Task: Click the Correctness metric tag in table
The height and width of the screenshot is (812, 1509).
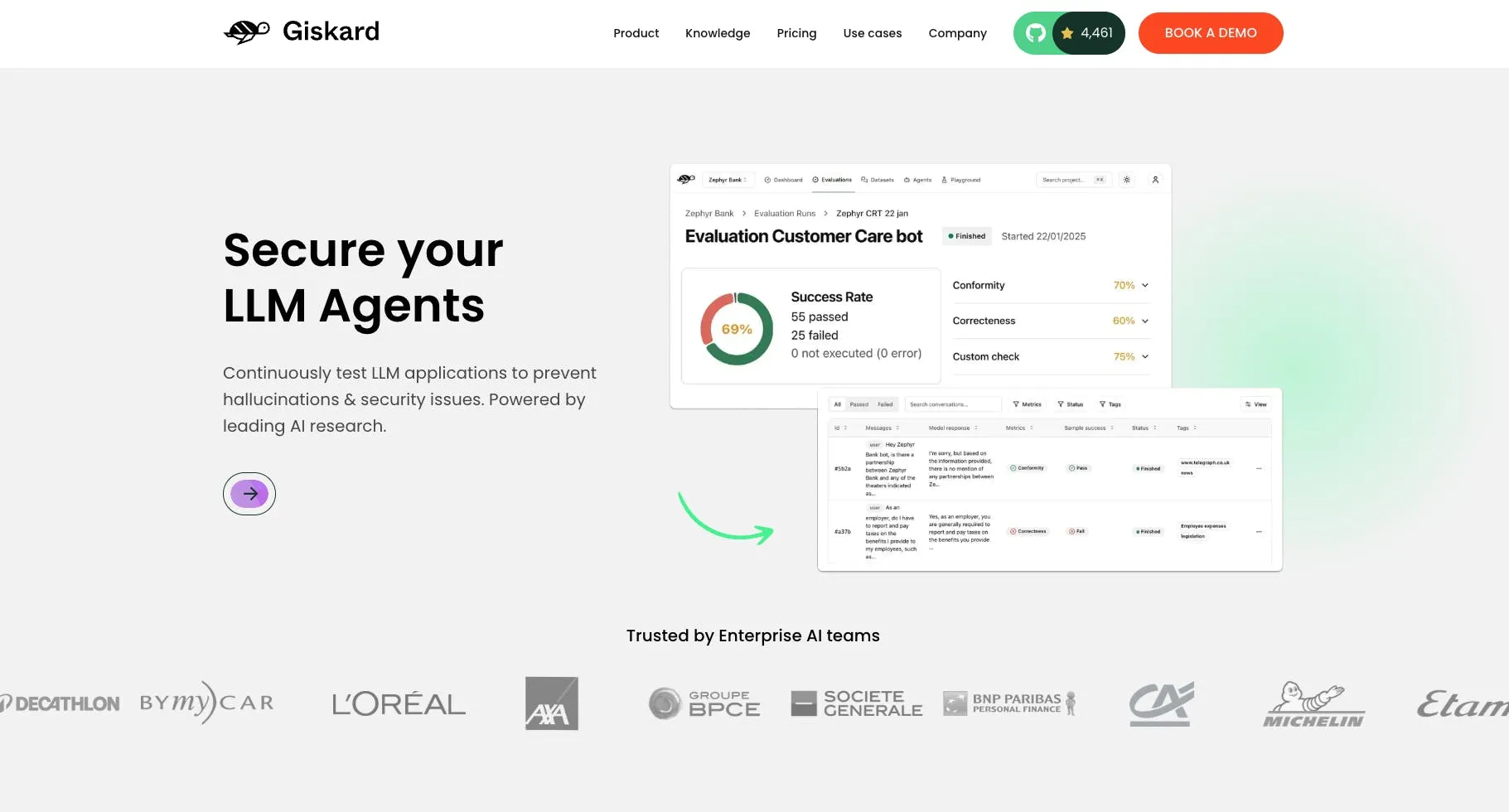Action: tap(1028, 531)
